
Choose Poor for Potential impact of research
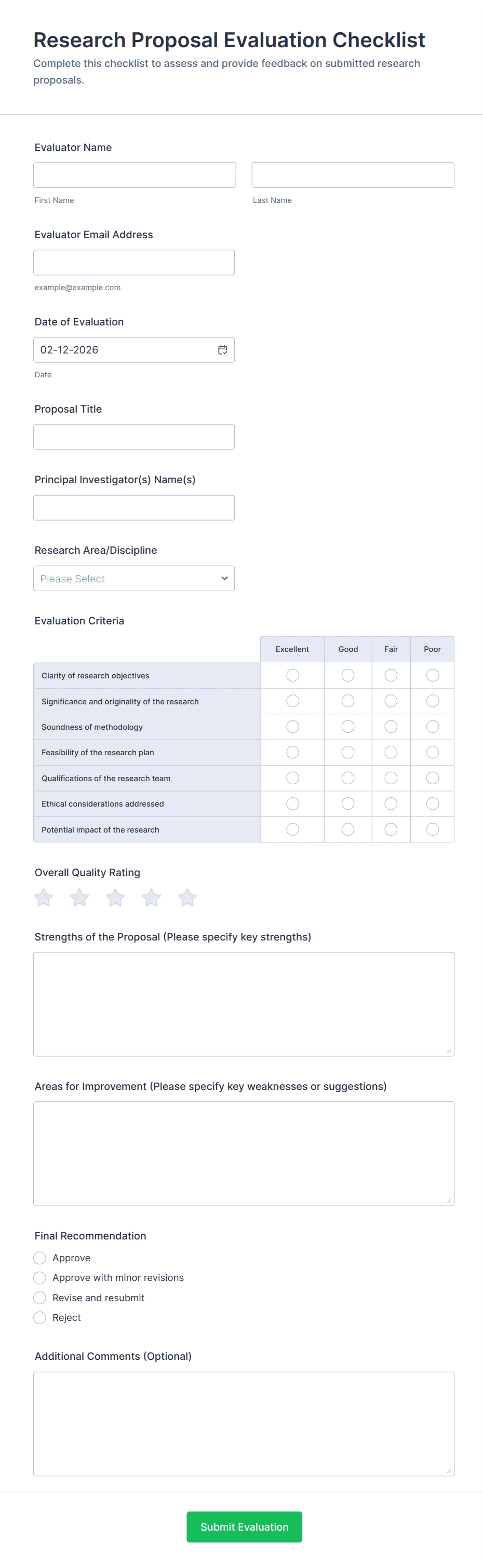[433, 829]
